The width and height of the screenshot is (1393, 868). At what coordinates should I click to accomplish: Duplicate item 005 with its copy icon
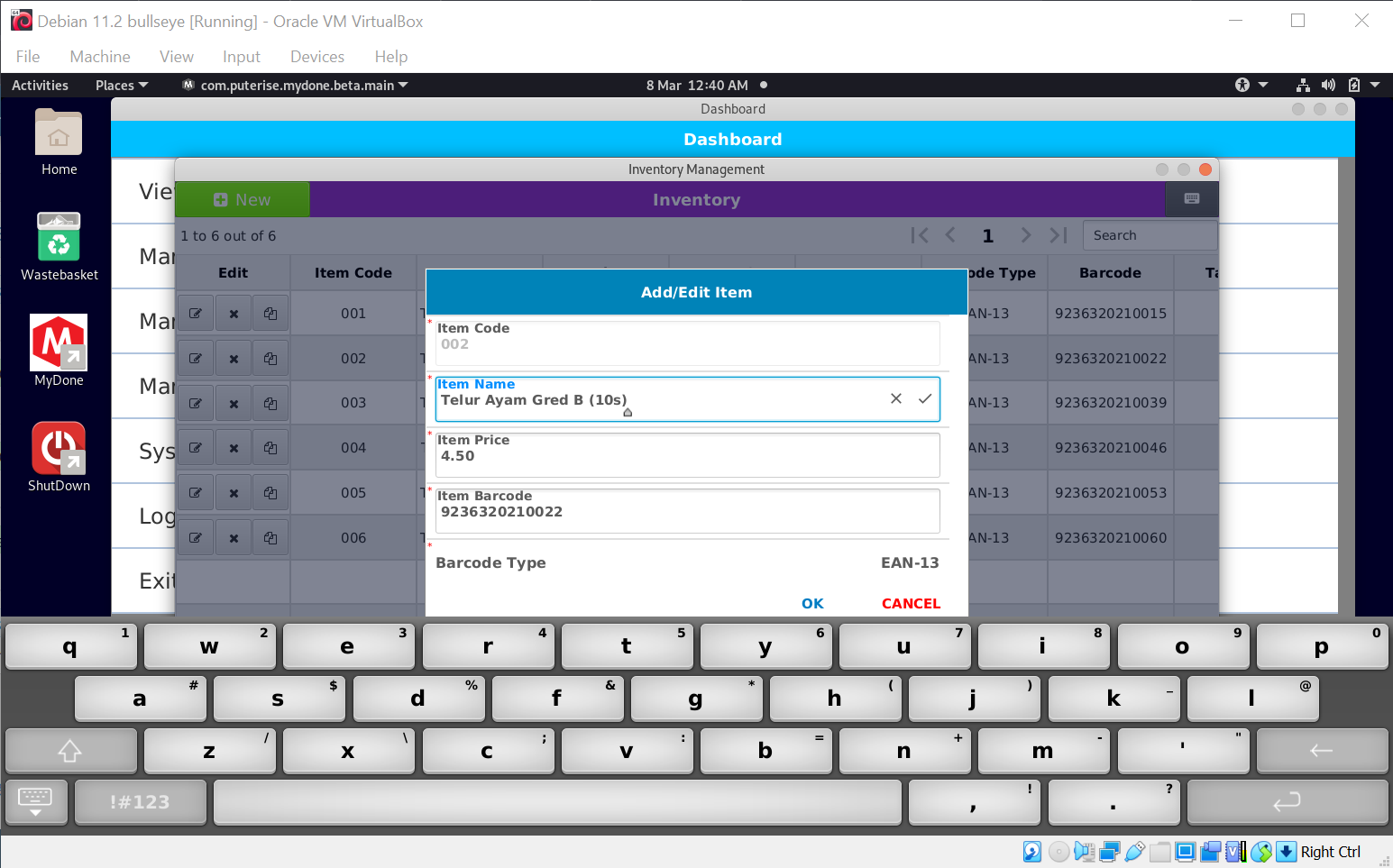pyautogui.click(x=270, y=493)
